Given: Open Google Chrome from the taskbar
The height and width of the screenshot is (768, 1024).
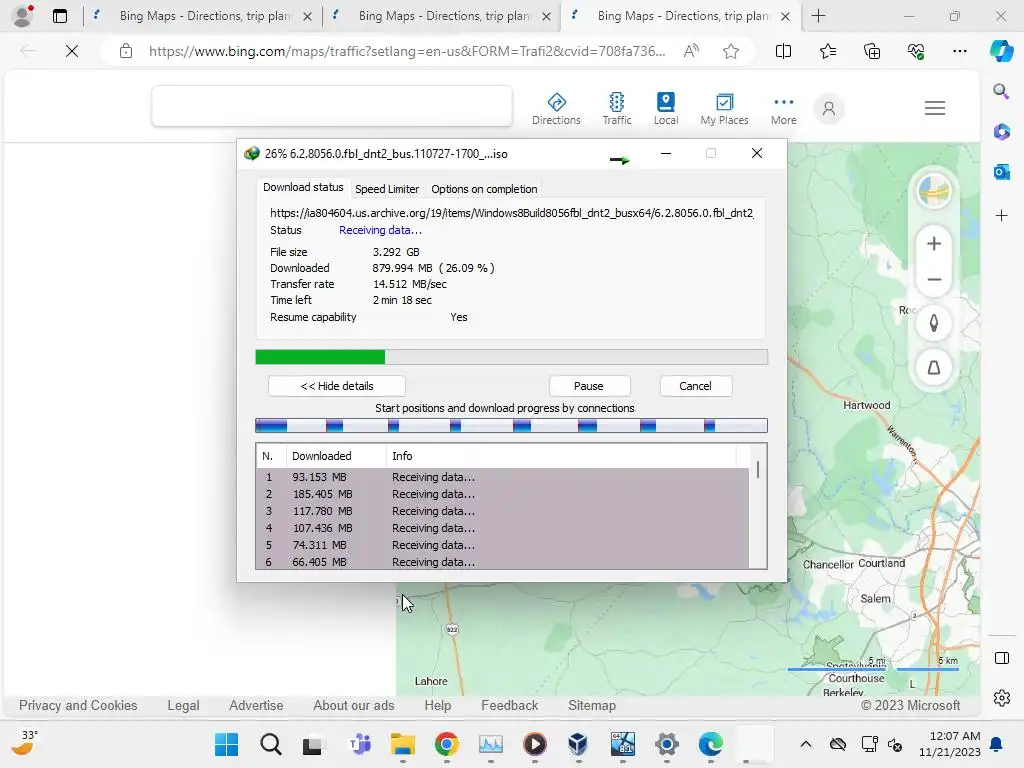Looking at the screenshot, I should 447,744.
